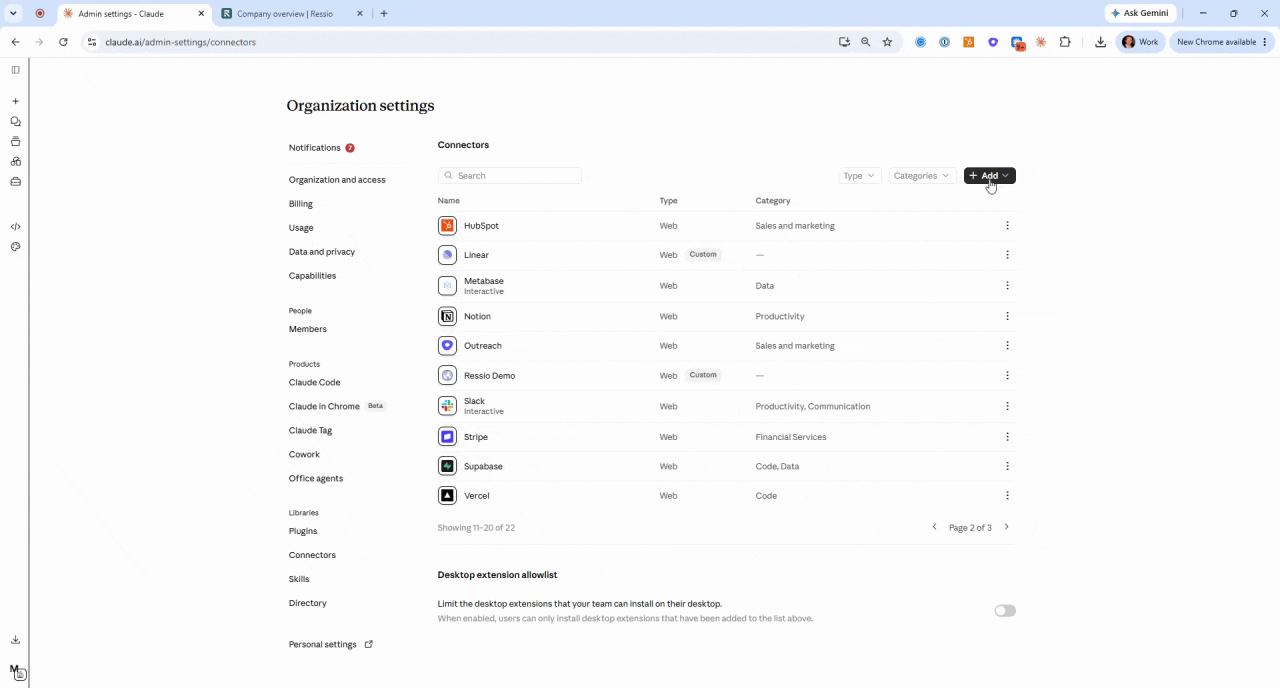The width and height of the screenshot is (1280, 688).
Task: Click the address bar URL
Action: [x=180, y=42]
